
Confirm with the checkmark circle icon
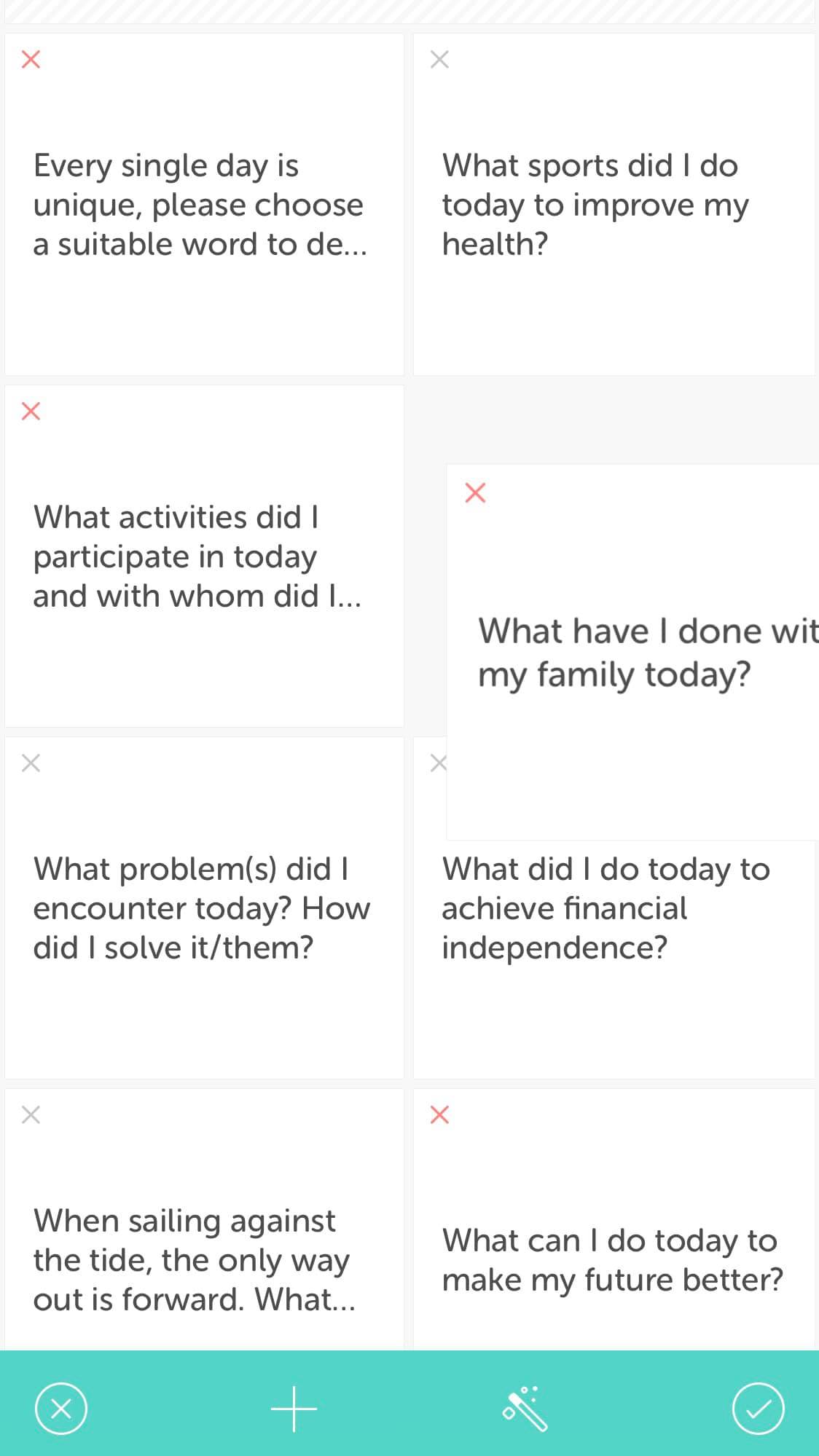758,1408
